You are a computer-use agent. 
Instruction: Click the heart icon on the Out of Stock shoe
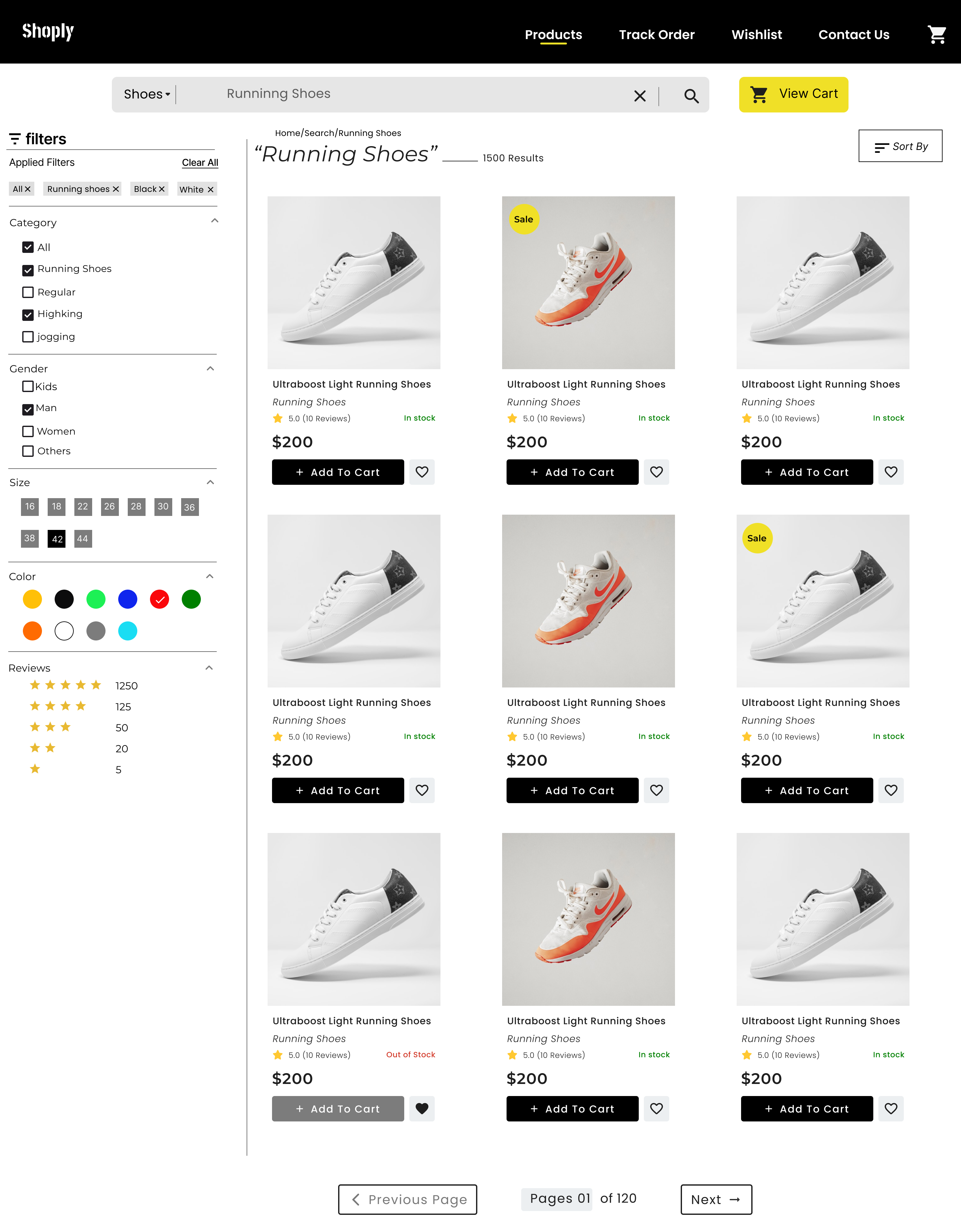(x=421, y=1108)
